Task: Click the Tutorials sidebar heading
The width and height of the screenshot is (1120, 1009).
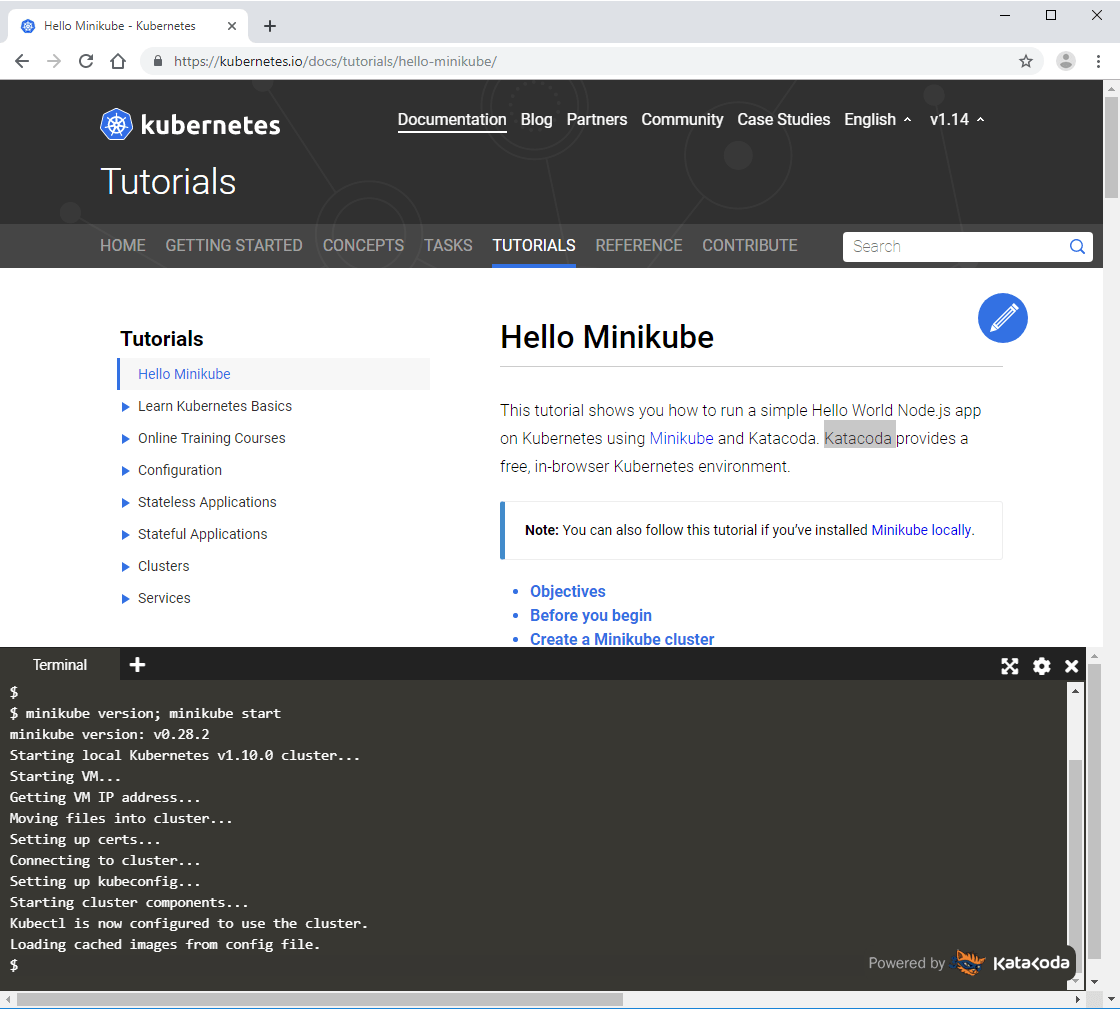Action: click(161, 338)
